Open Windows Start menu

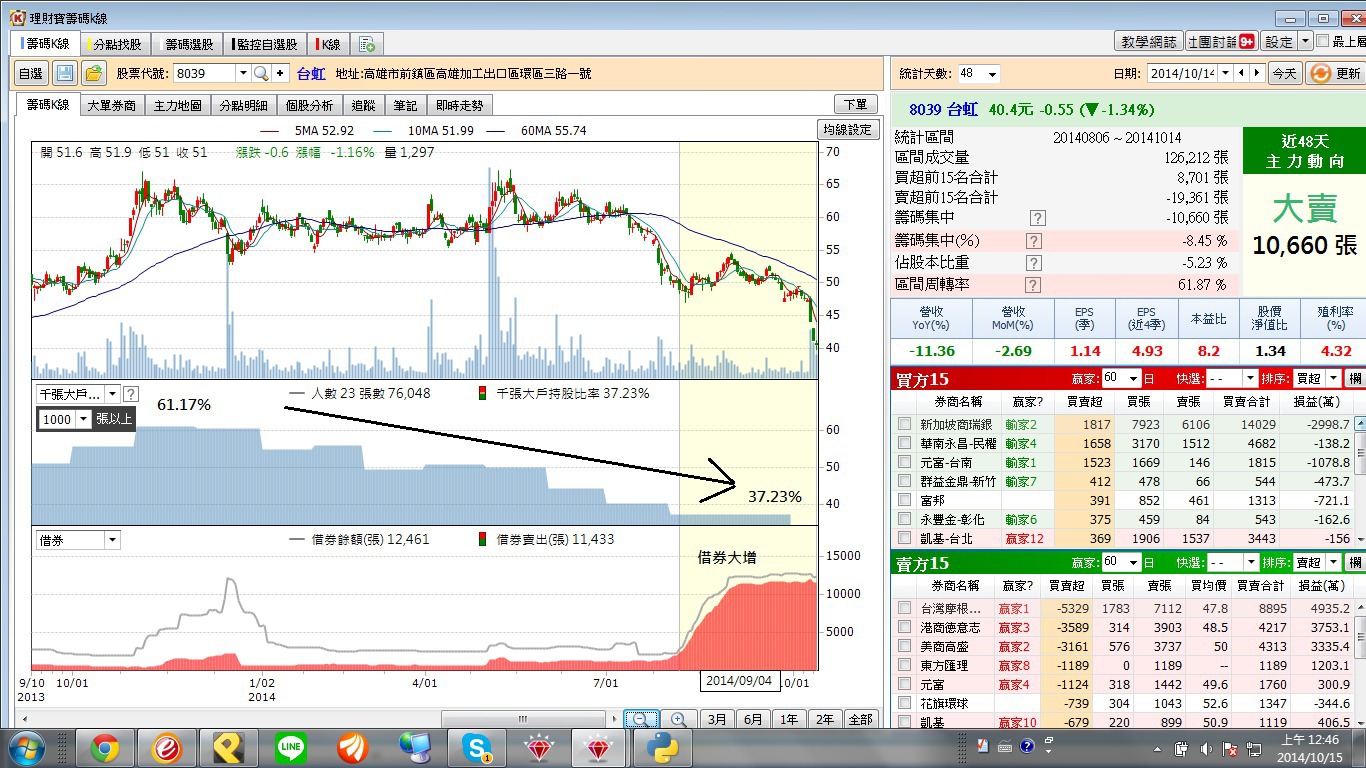click(x=25, y=748)
